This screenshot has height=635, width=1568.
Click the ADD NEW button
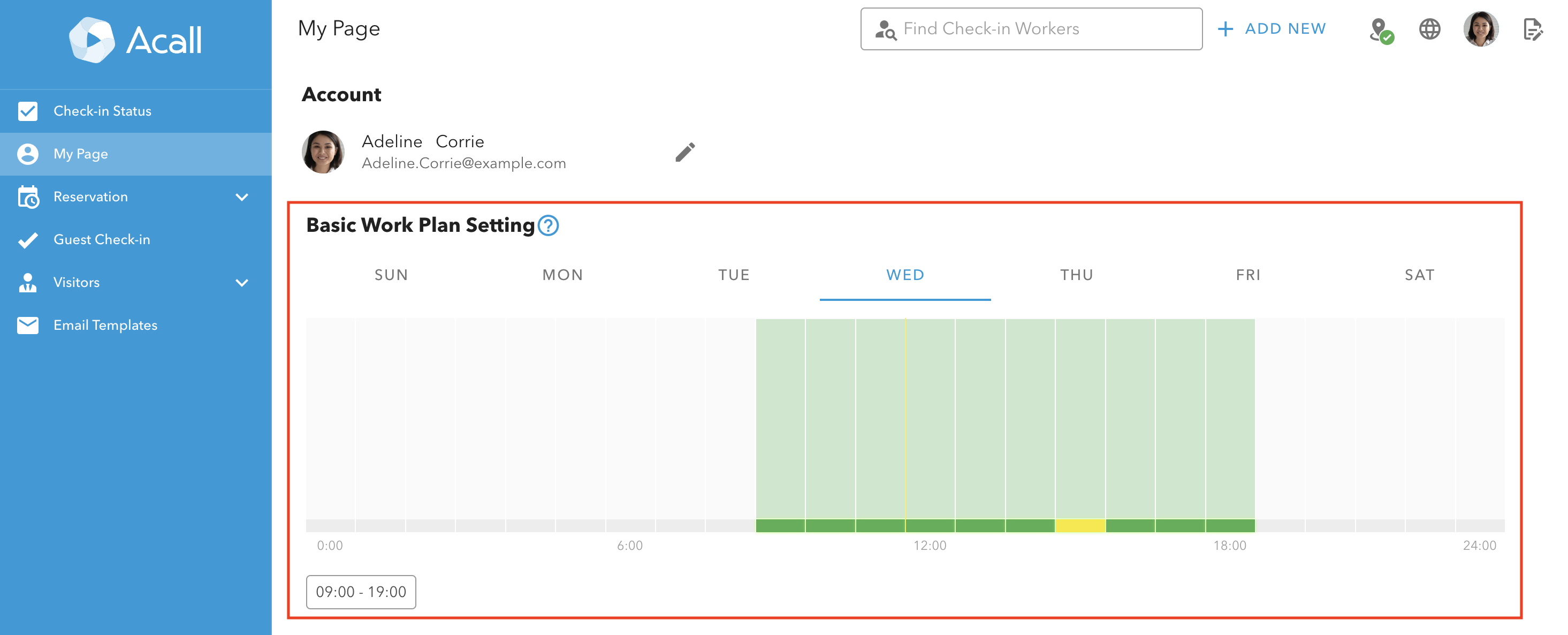pyautogui.click(x=1272, y=29)
